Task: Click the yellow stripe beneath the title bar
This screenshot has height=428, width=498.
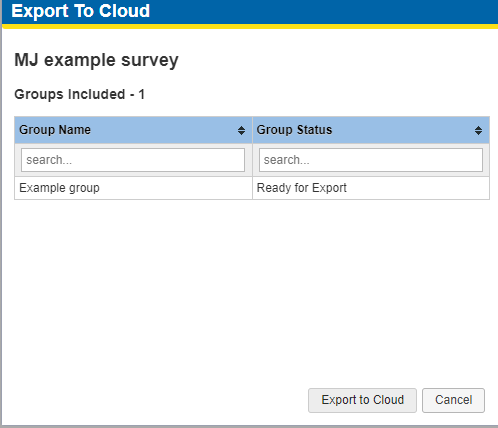Action: point(250,26)
